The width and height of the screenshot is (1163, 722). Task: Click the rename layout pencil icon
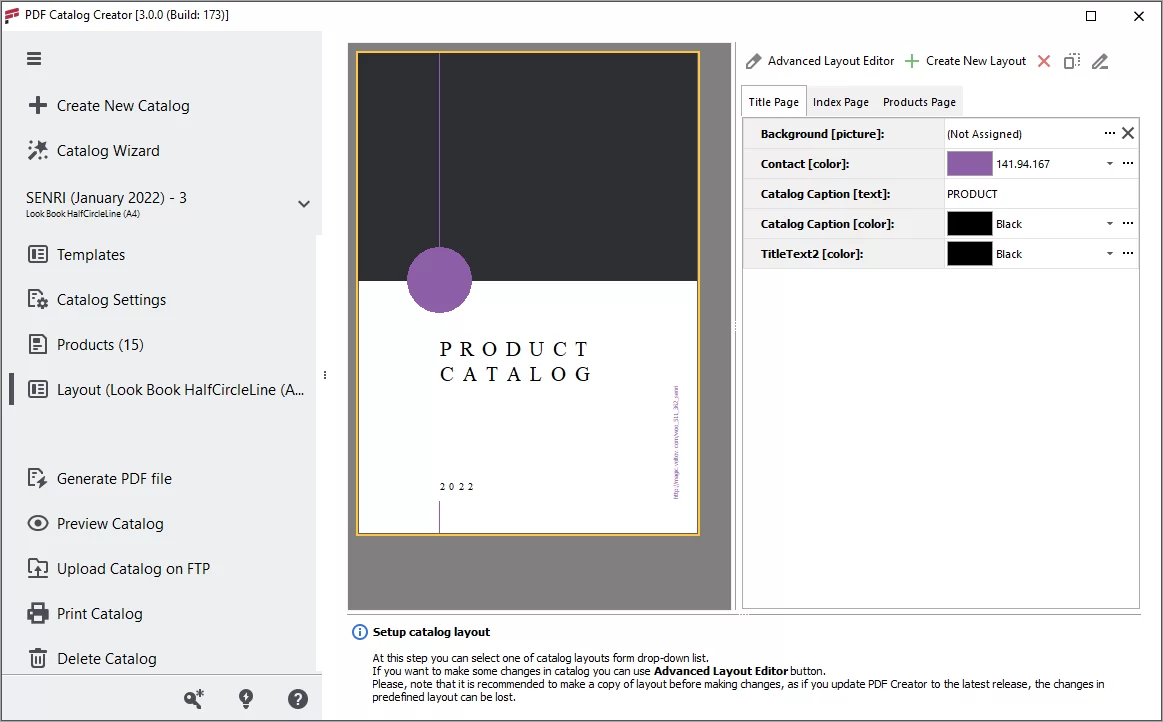pyautogui.click(x=1100, y=60)
